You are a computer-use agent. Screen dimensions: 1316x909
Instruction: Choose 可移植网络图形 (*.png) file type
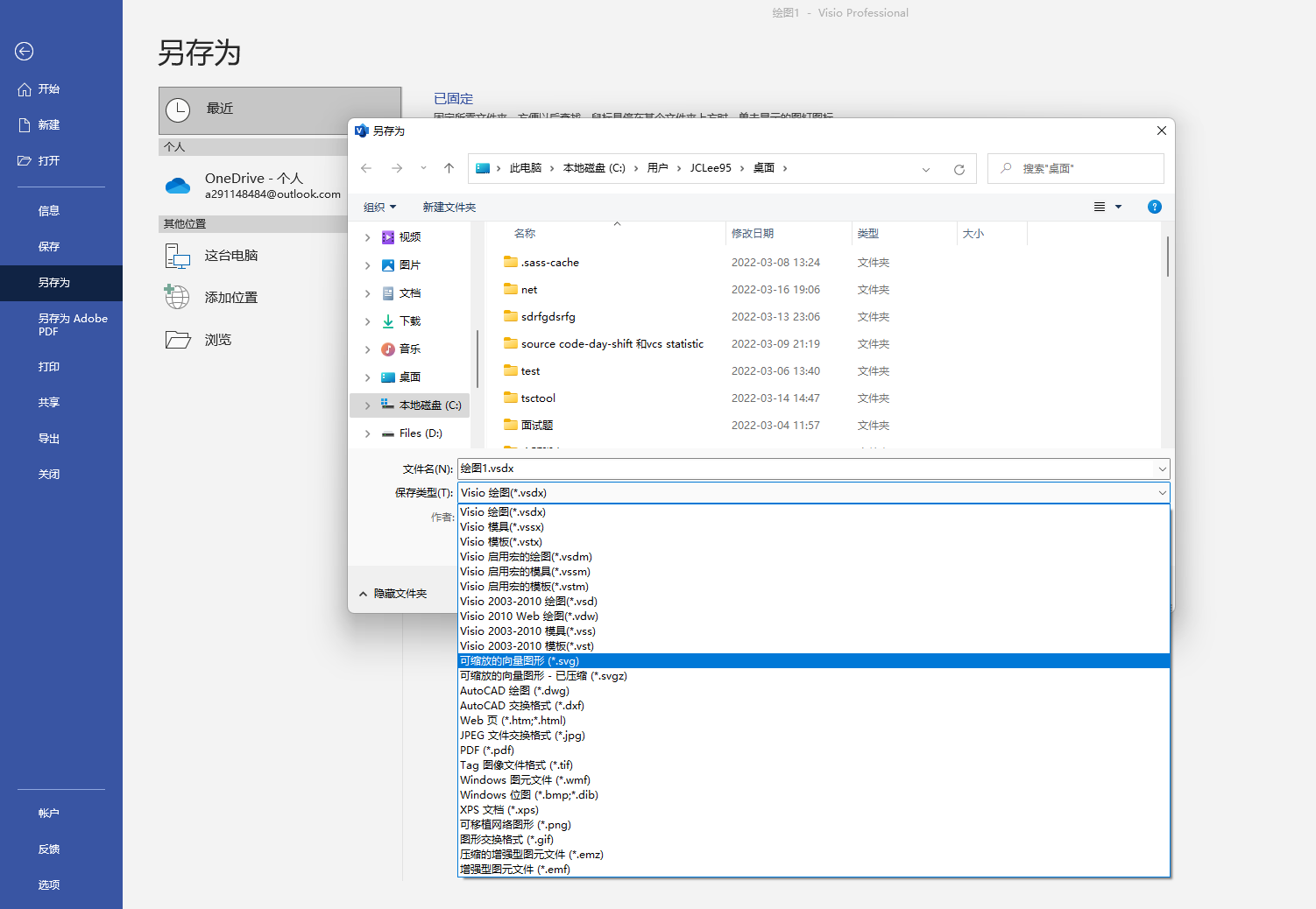pyautogui.click(x=814, y=824)
